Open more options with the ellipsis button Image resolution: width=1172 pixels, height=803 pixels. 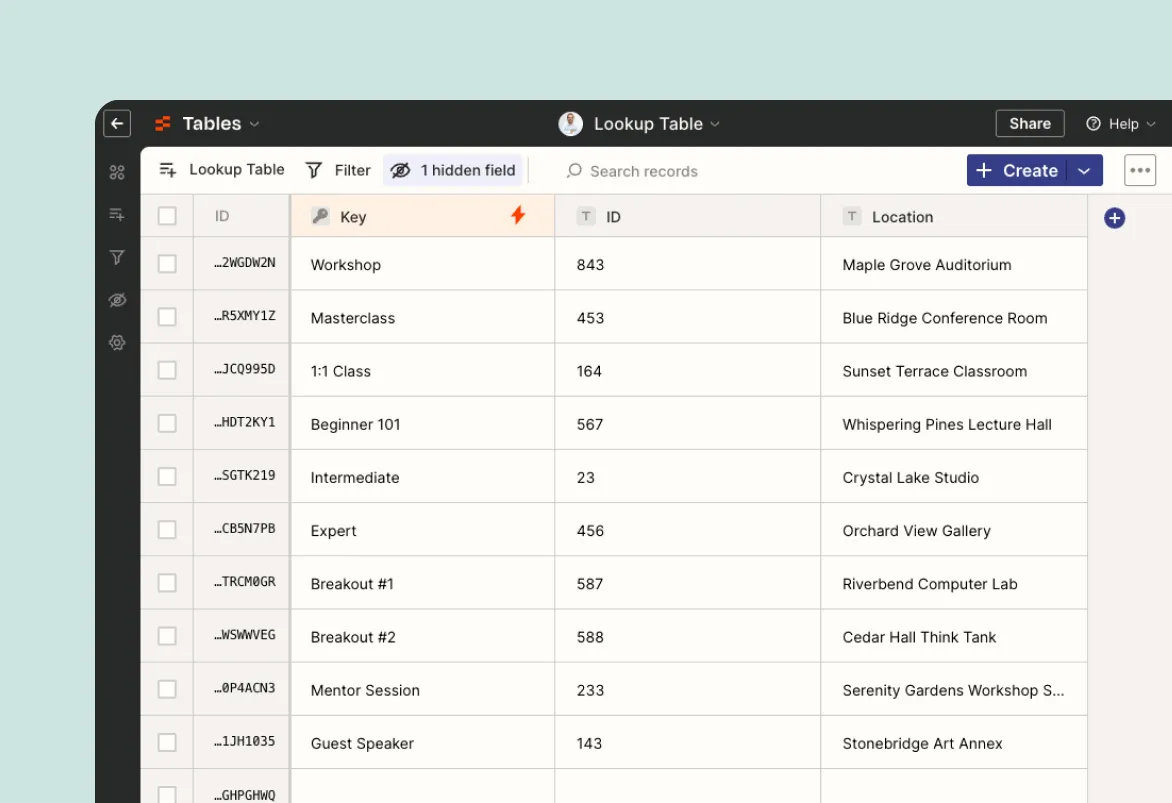(1140, 170)
